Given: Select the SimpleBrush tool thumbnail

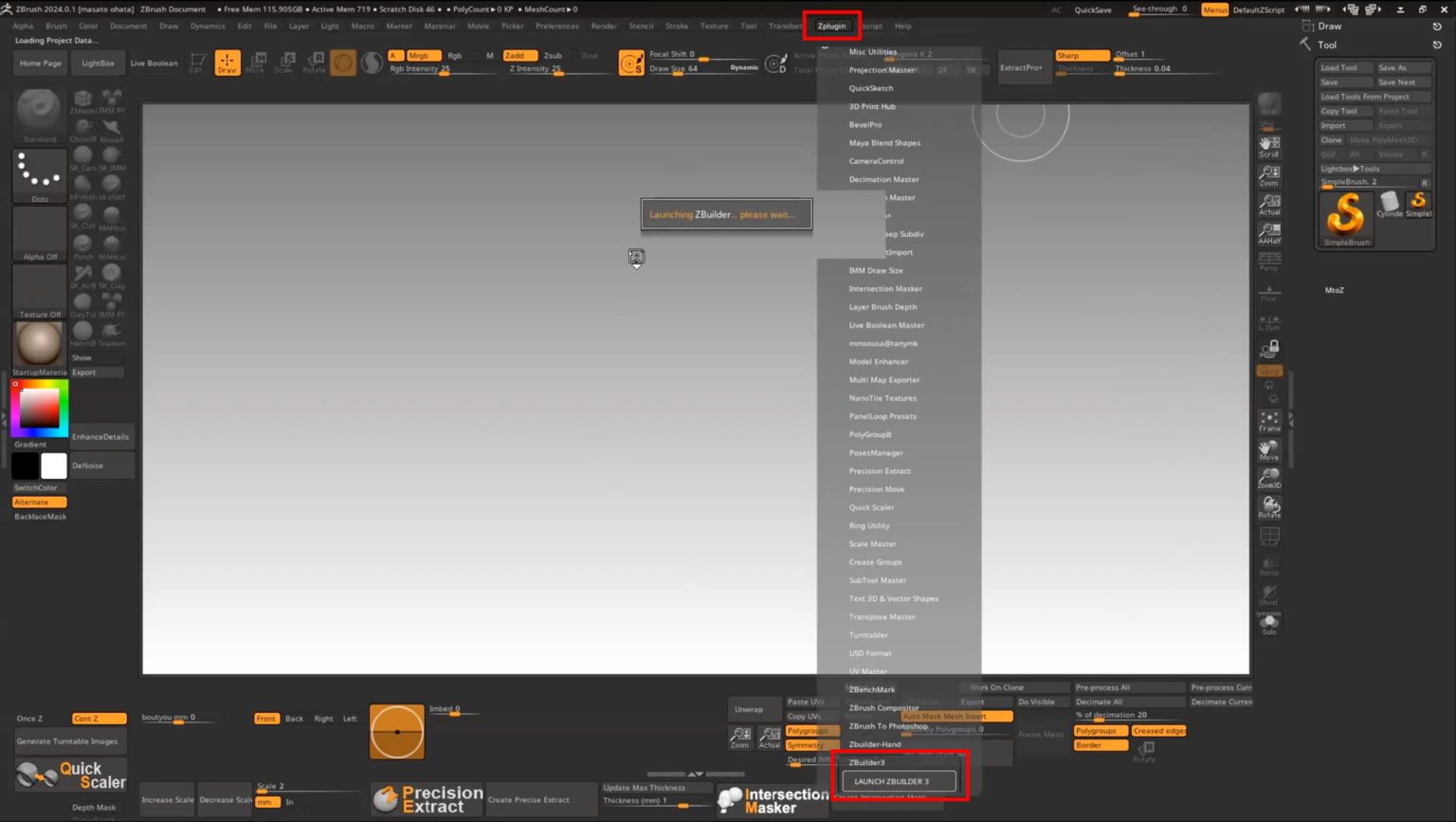Looking at the screenshot, I should 1346,217.
